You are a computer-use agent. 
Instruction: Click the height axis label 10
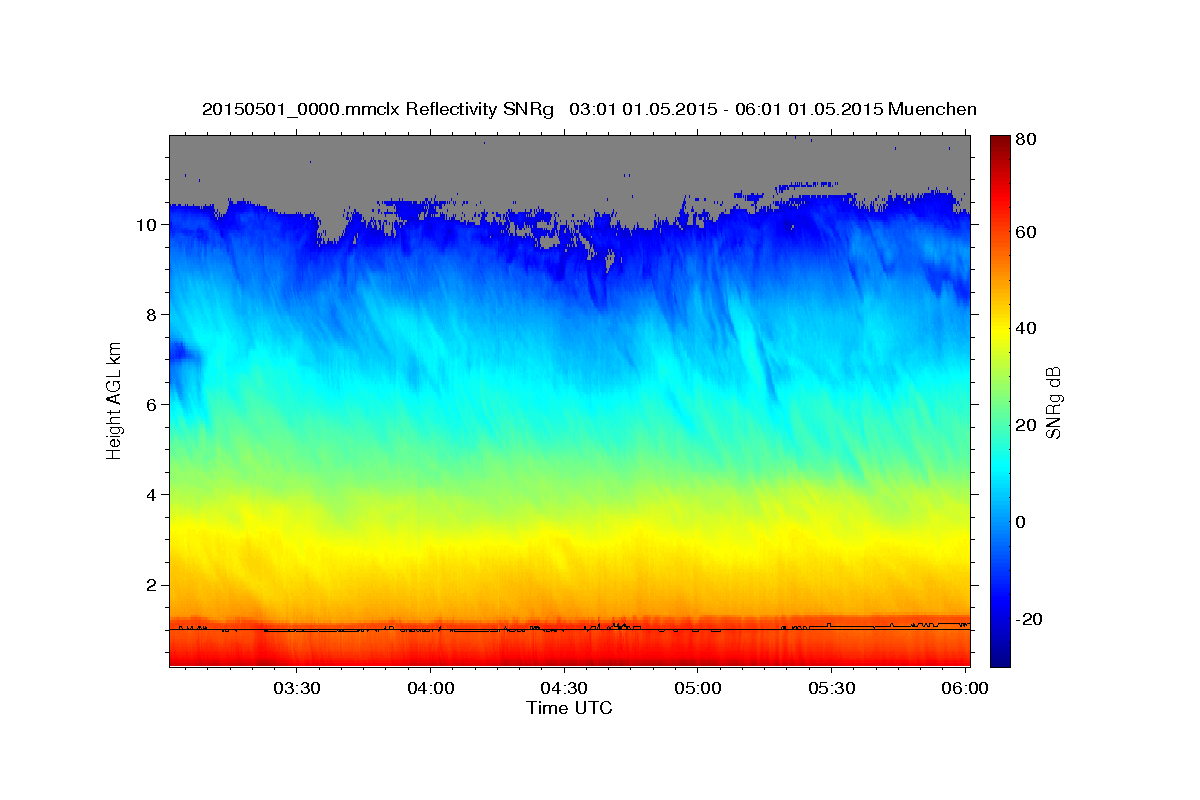coord(146,225)
